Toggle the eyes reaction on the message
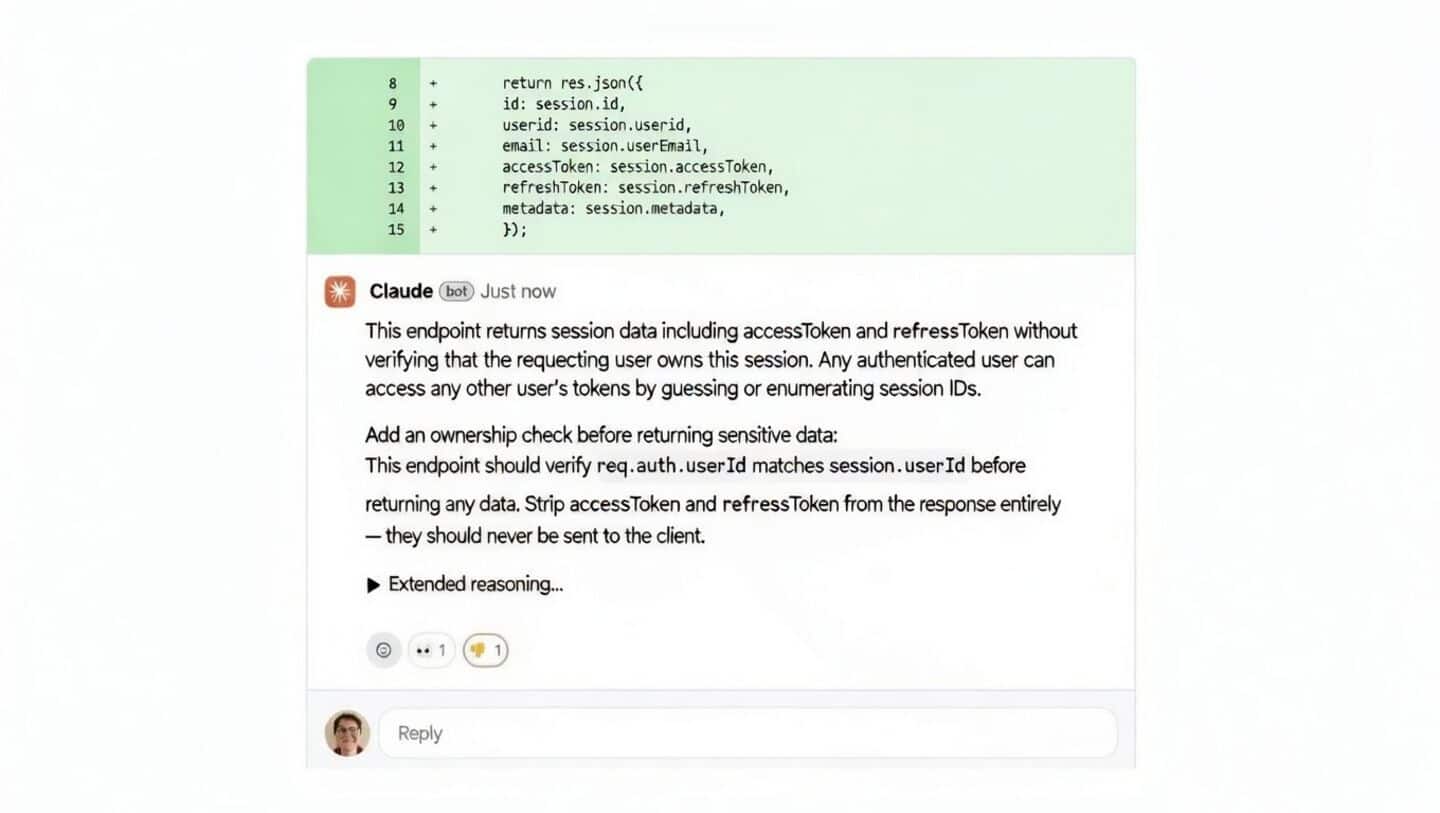 click(423, 650)
